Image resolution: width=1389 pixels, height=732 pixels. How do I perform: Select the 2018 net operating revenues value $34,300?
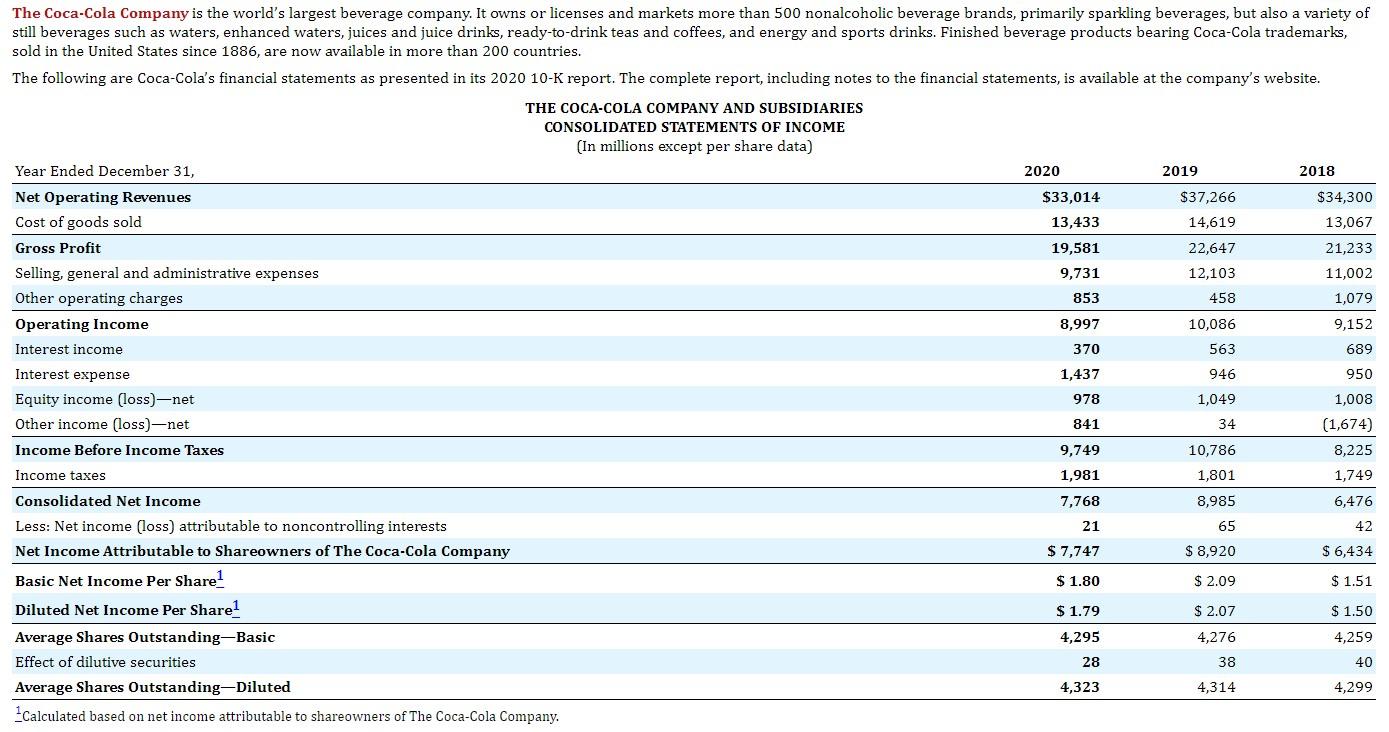[1345, 197]
